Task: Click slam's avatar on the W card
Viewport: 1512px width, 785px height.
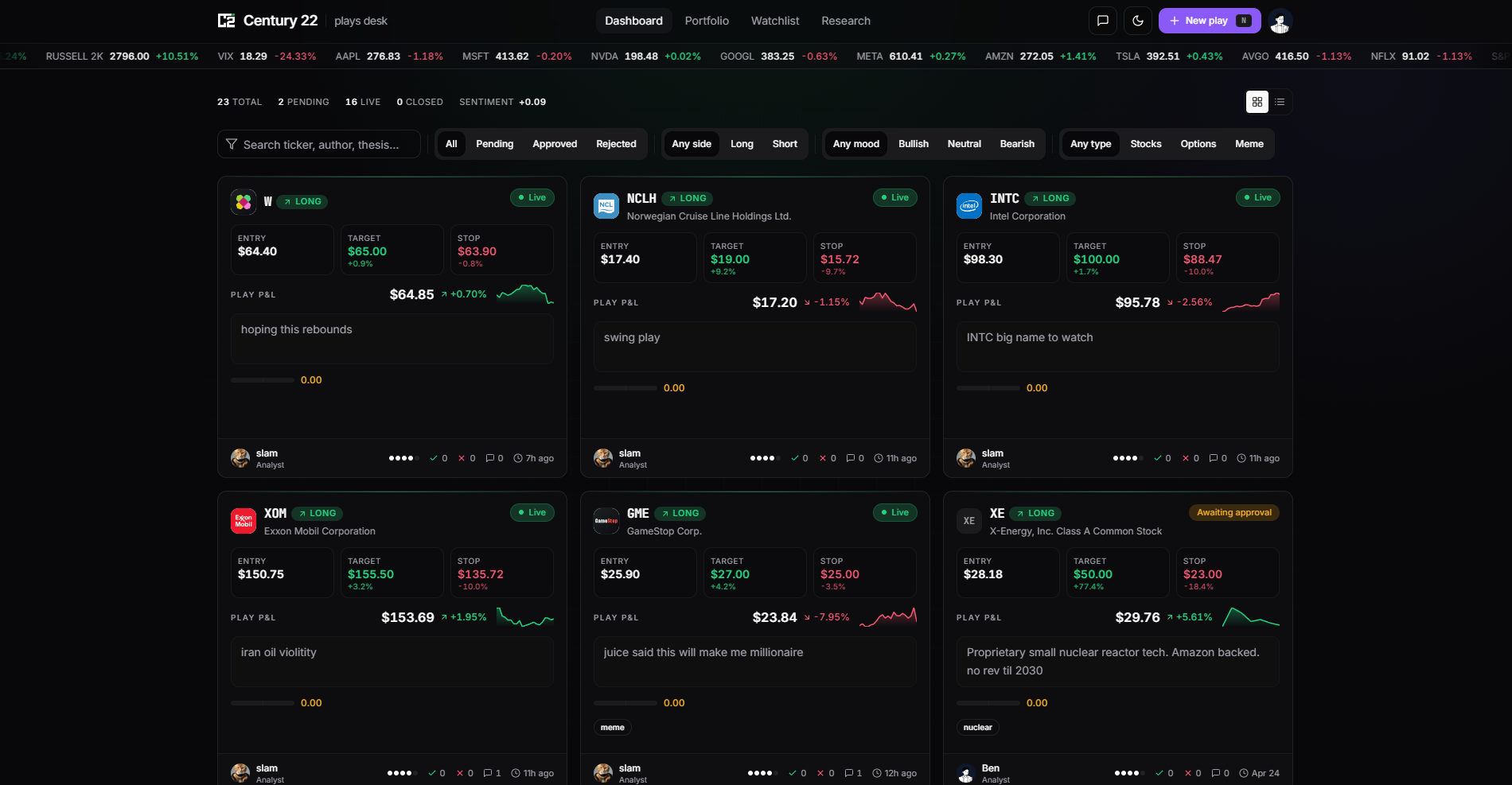Action: click(240, 458)
